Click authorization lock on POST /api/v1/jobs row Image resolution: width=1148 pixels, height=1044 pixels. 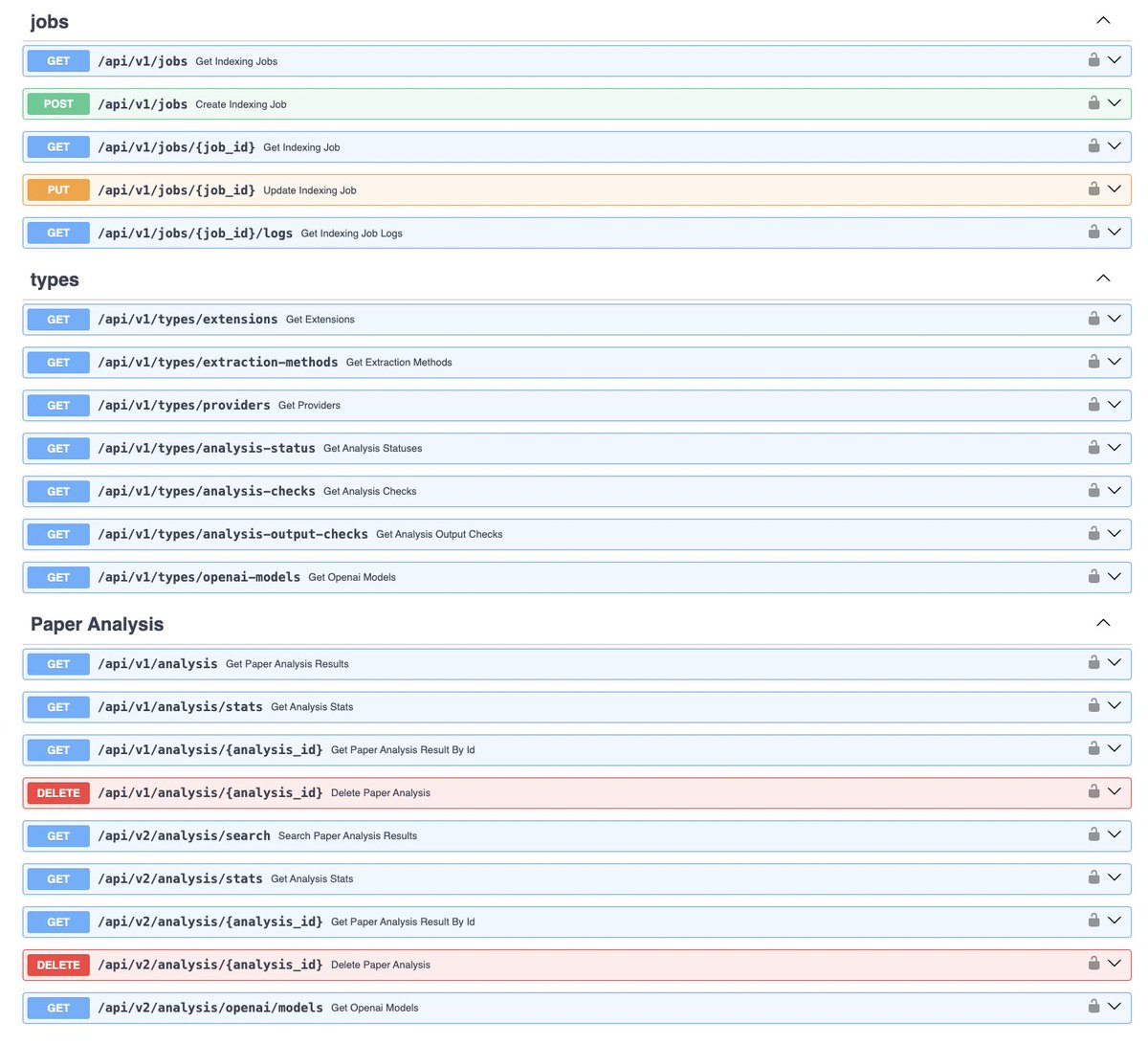1093,102
